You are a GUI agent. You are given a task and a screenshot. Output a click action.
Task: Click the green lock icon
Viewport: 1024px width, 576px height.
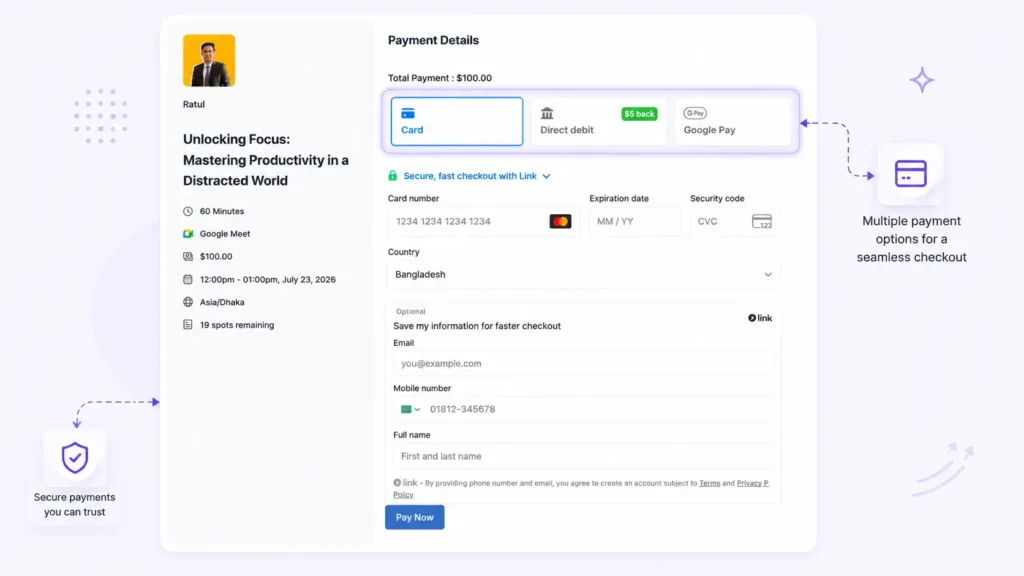[392, 176]
